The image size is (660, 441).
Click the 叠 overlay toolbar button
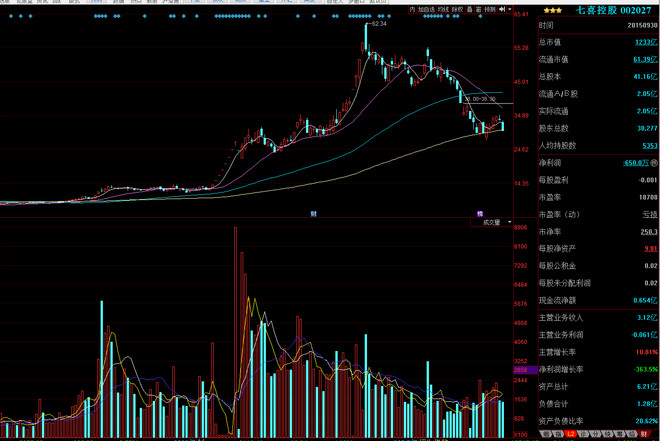pos(470,9)
